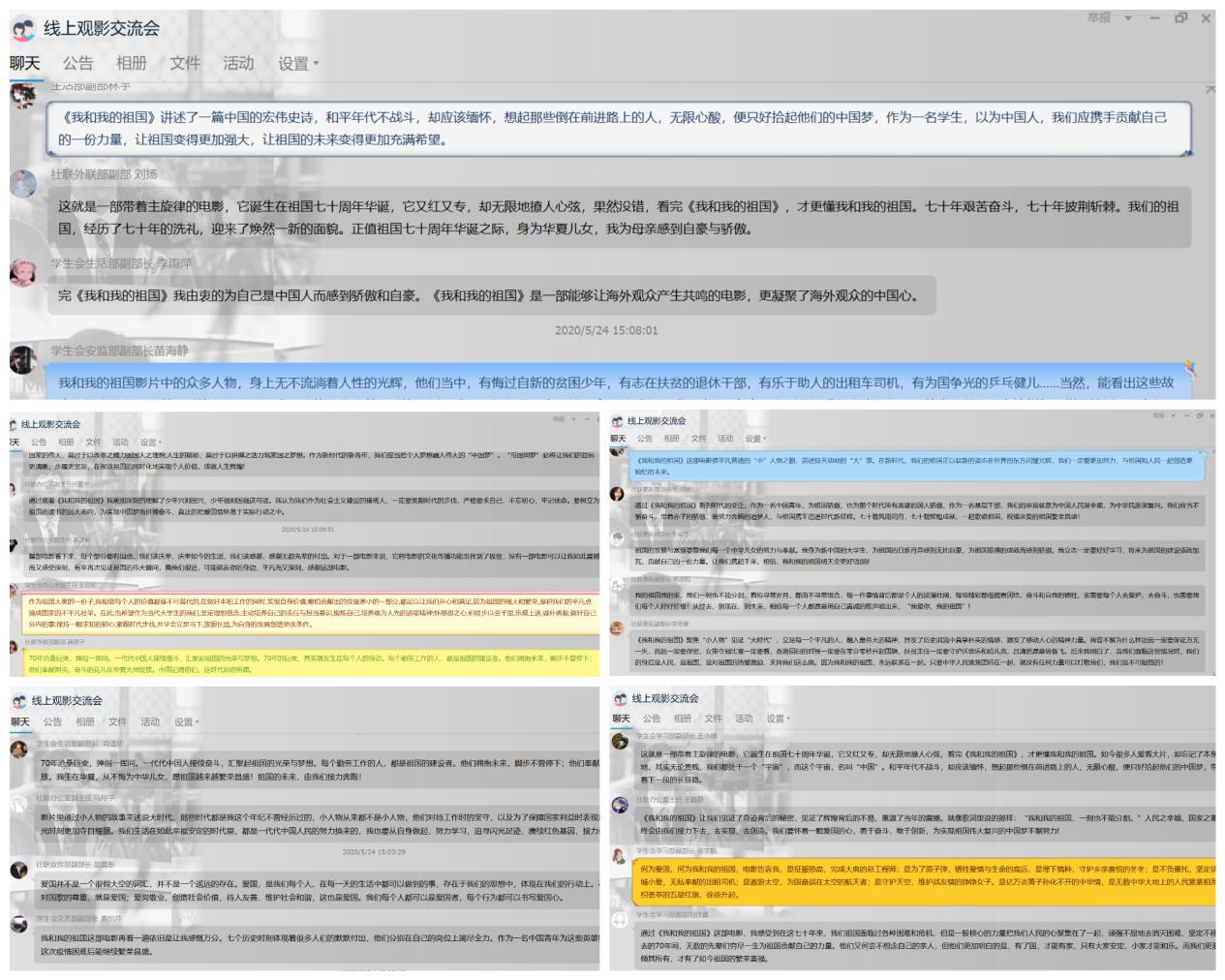Click 李雨萍's message about 海外观众
Image resolution: width=1225 pixels, height=980 pixels.
(x=492, y=296)
